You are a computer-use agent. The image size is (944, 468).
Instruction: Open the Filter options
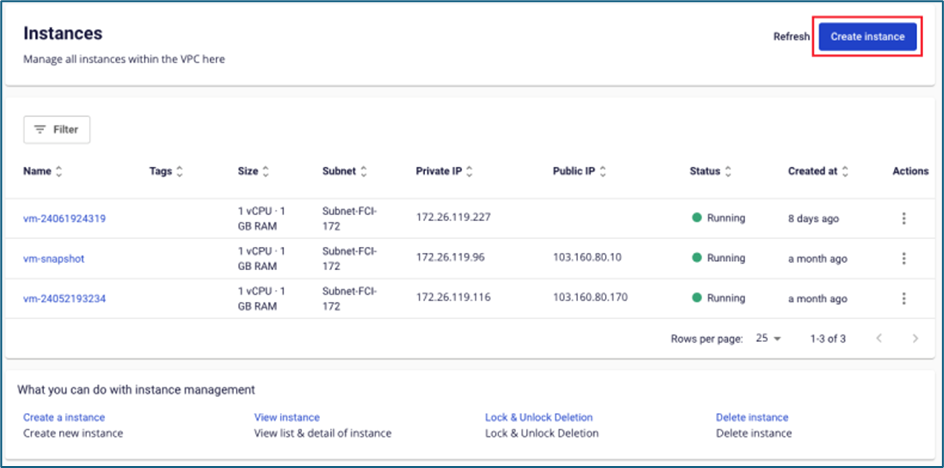coord(57,129)
